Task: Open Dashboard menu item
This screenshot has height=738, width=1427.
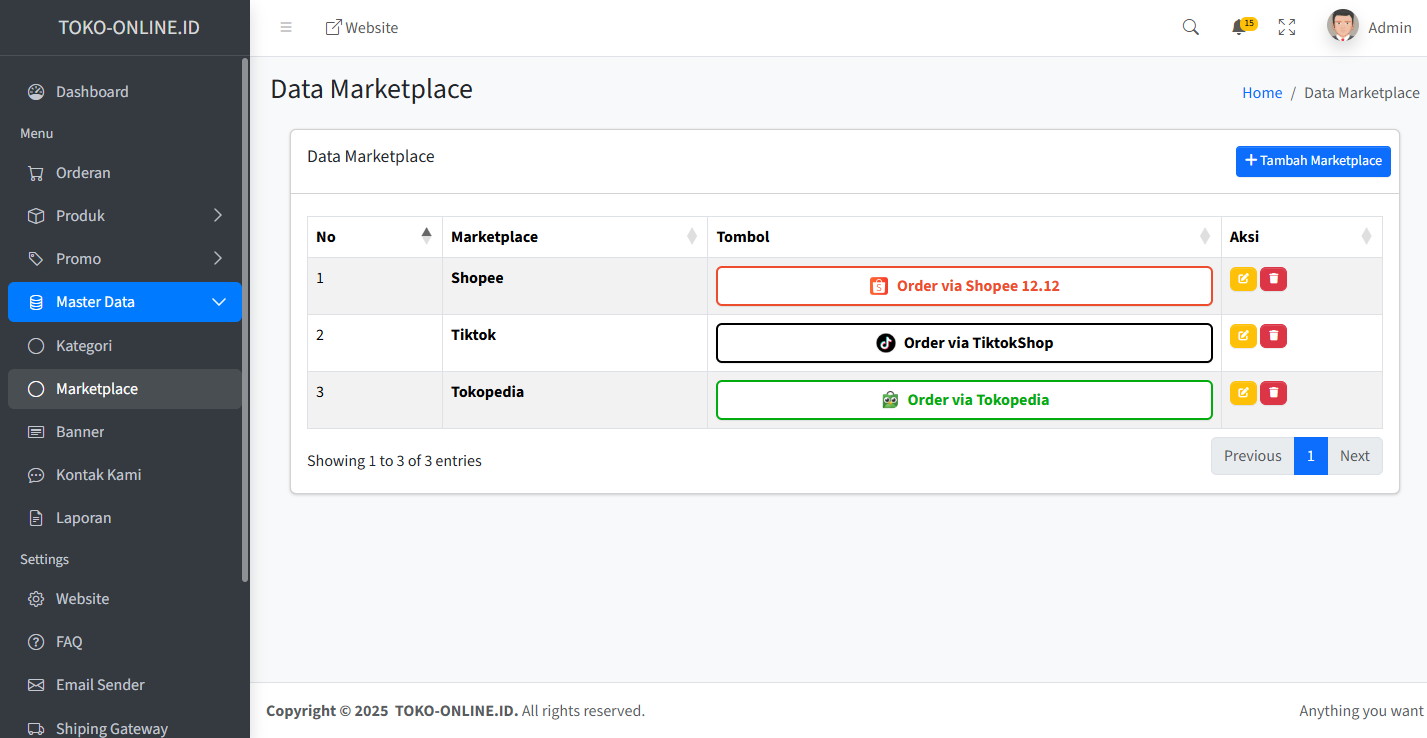Action: [x=124, y=92]
